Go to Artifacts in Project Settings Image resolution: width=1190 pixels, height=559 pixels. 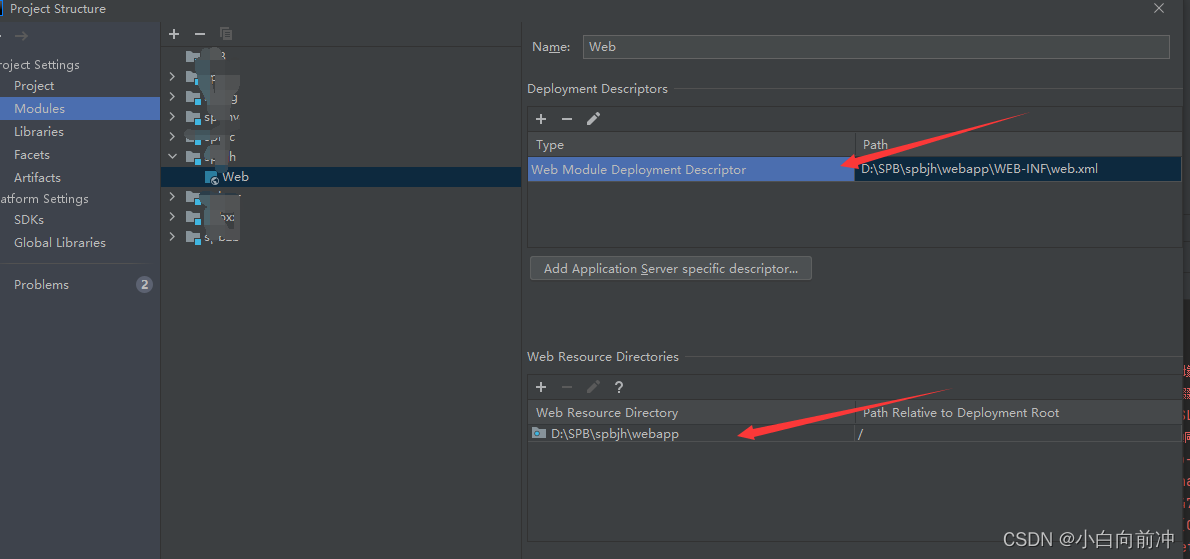point(37,178)
